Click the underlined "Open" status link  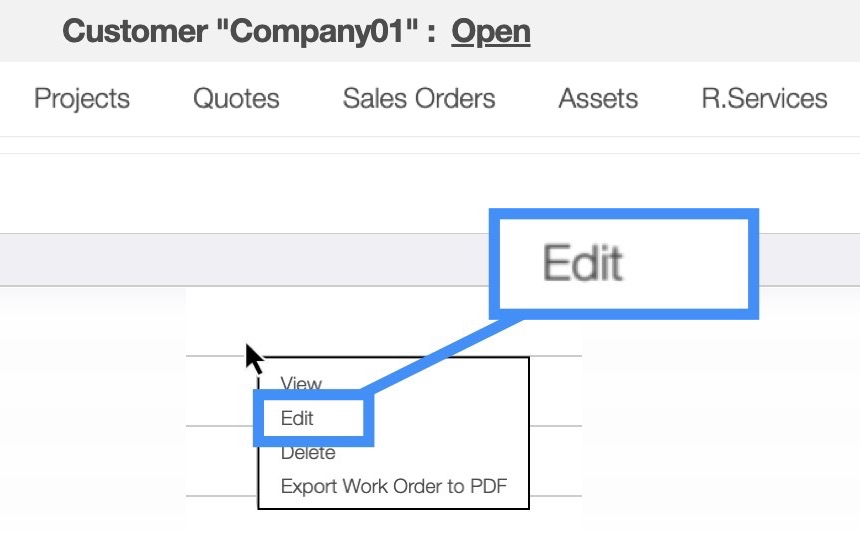pos(490,31)
